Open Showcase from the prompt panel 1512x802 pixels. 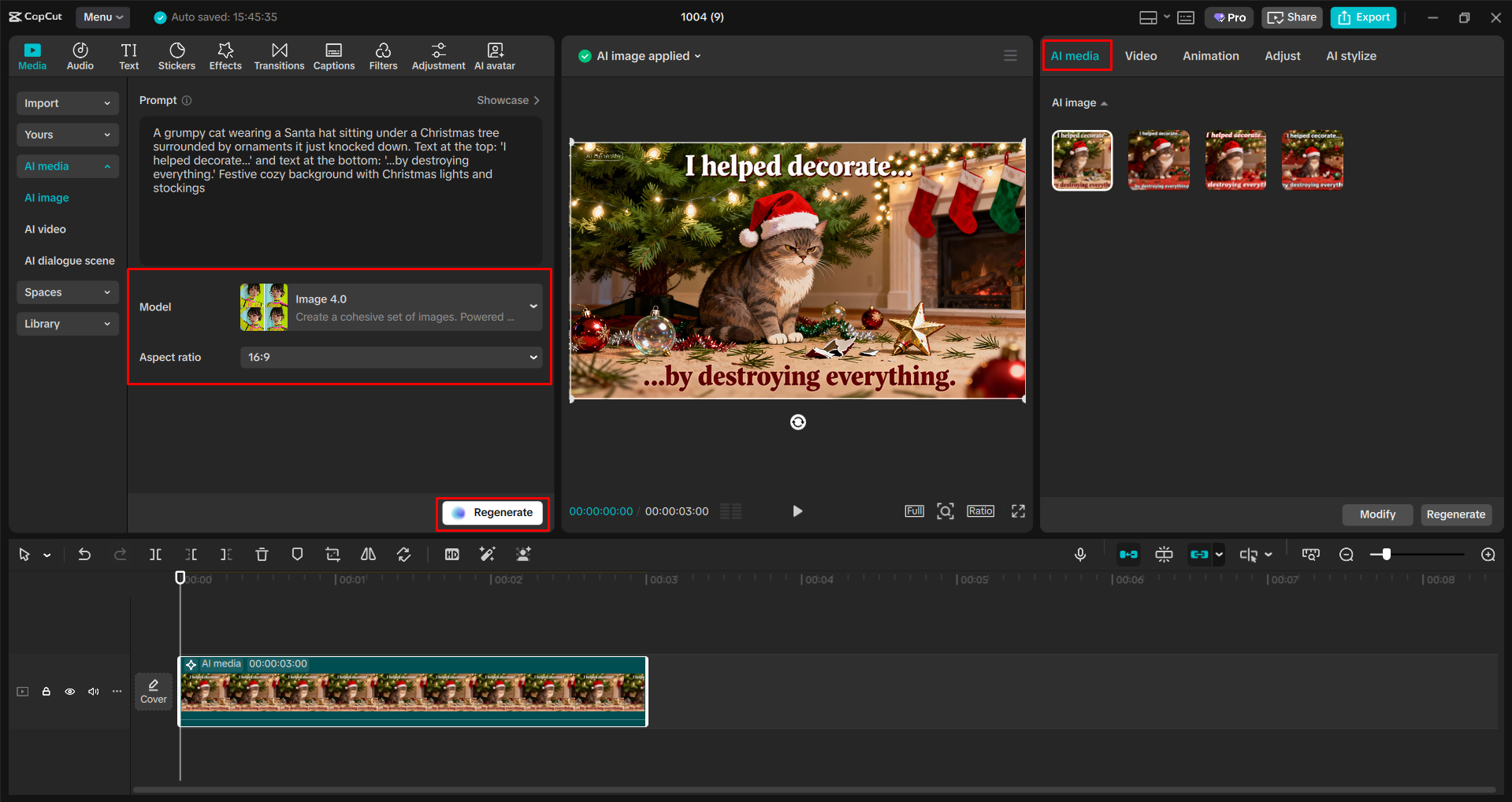(507, 100)
